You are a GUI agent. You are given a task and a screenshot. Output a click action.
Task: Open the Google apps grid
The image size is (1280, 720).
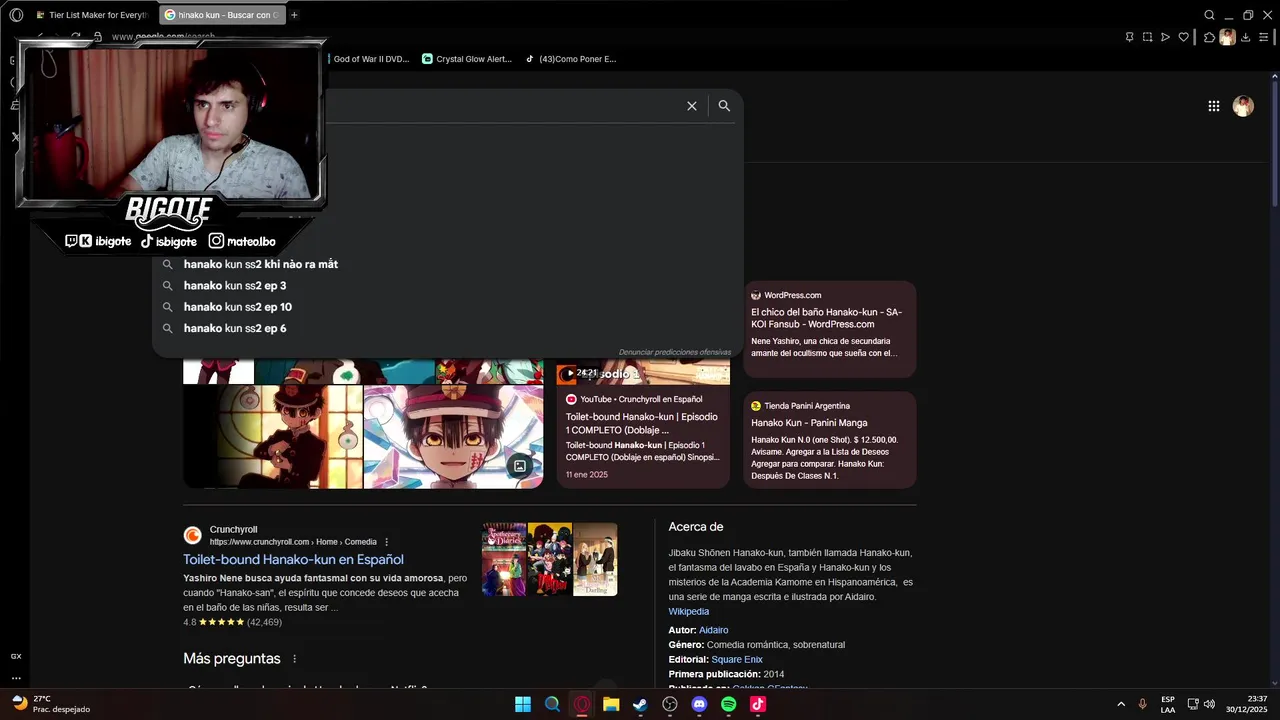1213,106
